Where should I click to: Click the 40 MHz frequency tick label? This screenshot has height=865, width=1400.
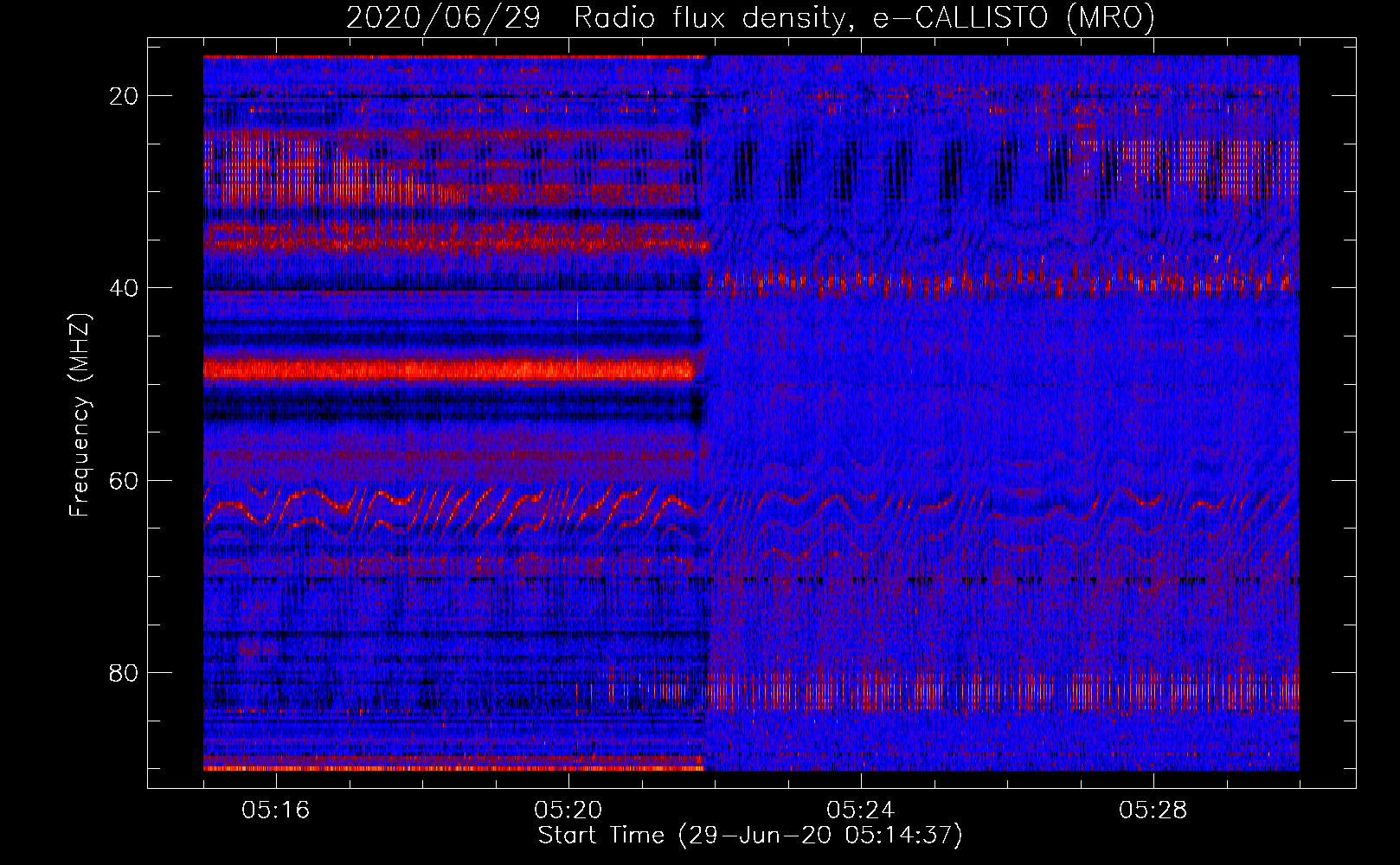pos(125,288)
